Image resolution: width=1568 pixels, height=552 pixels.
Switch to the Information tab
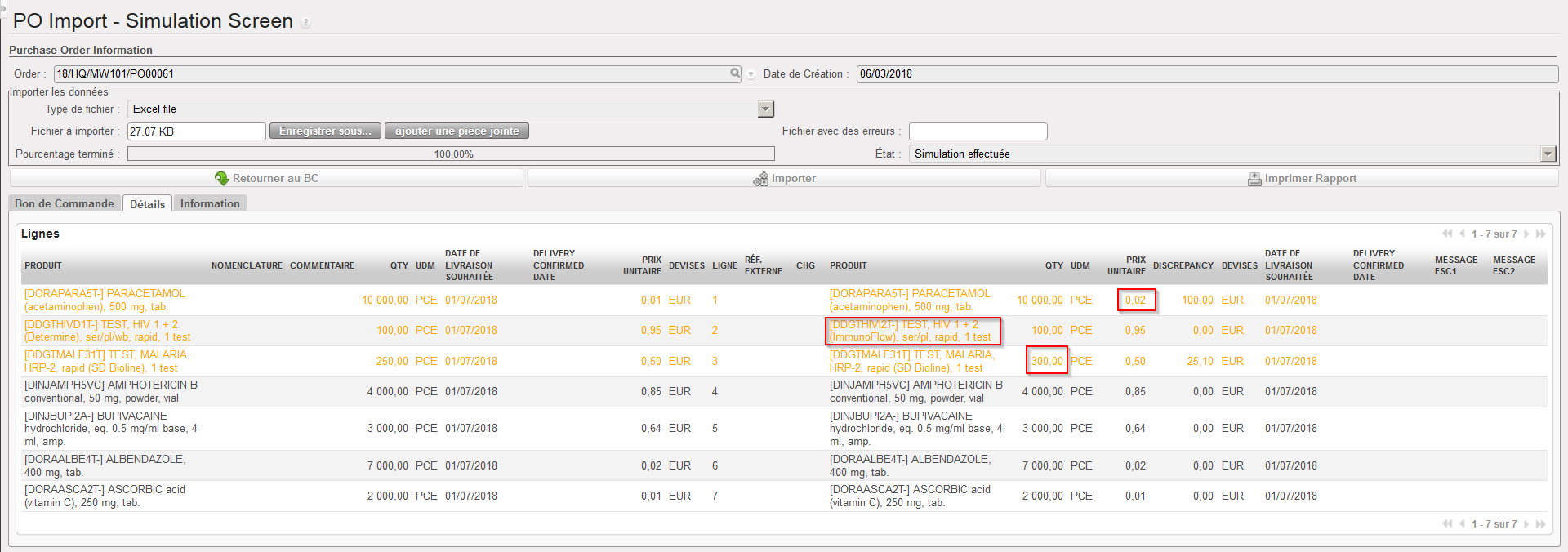[x=210, y=203]
